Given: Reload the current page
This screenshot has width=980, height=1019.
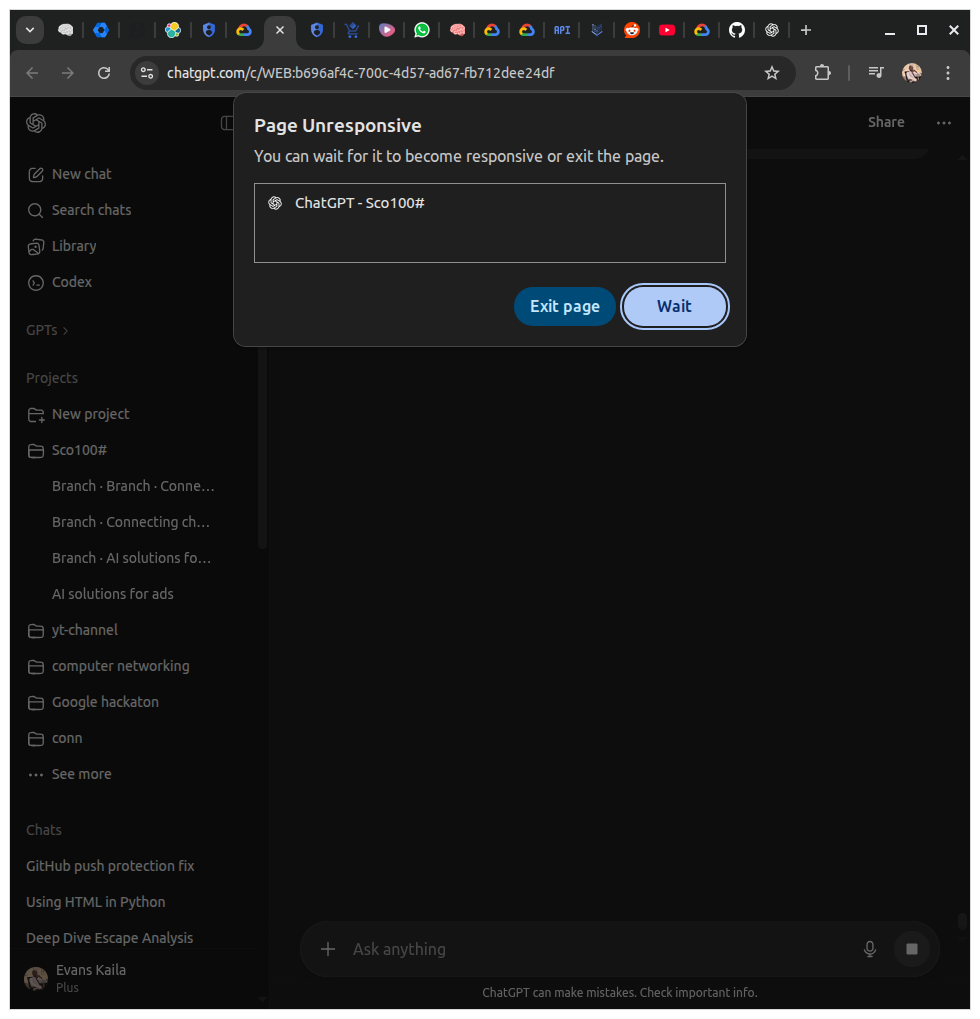Looking at the screenshot, I should pos(104,73).
